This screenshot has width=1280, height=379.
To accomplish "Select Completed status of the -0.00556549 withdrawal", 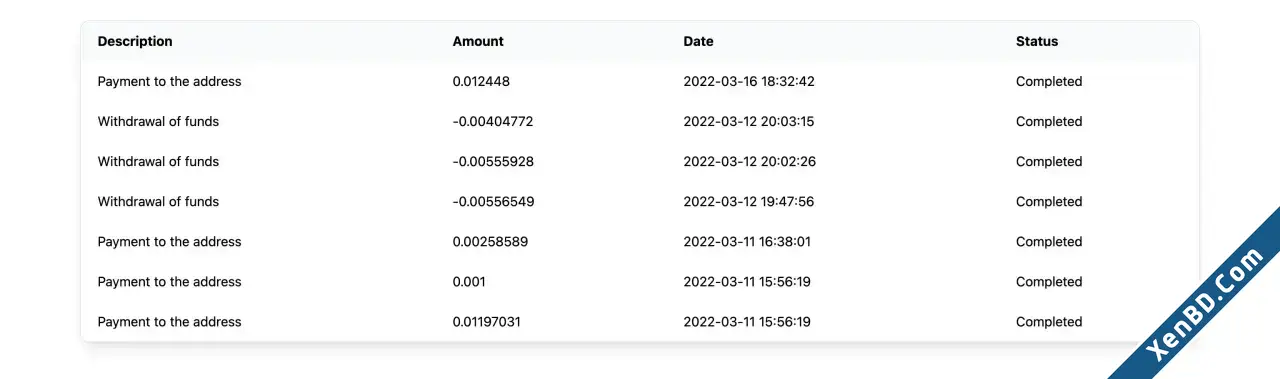I will click(1049, 202).
